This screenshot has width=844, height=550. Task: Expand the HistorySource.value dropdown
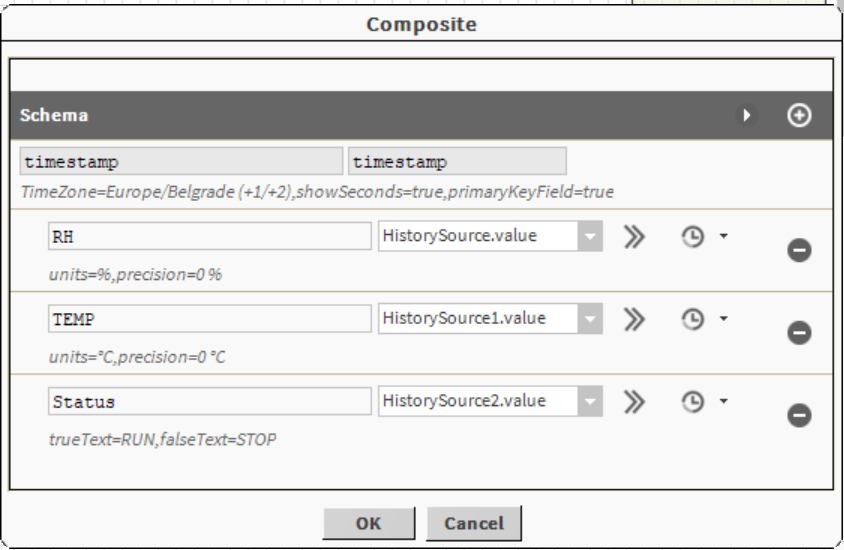pos(590,237)
